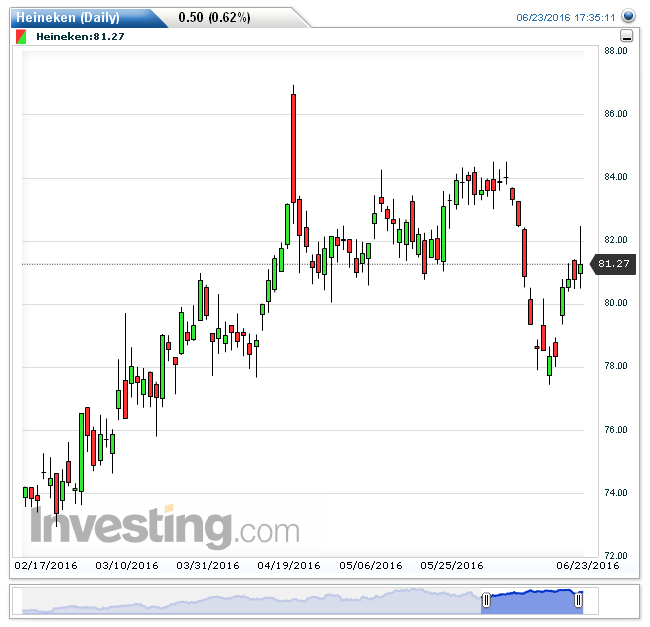The width and height of the screenshot is (650, 627).
Task: Click the minimize legend button
Action: (627, 36)
